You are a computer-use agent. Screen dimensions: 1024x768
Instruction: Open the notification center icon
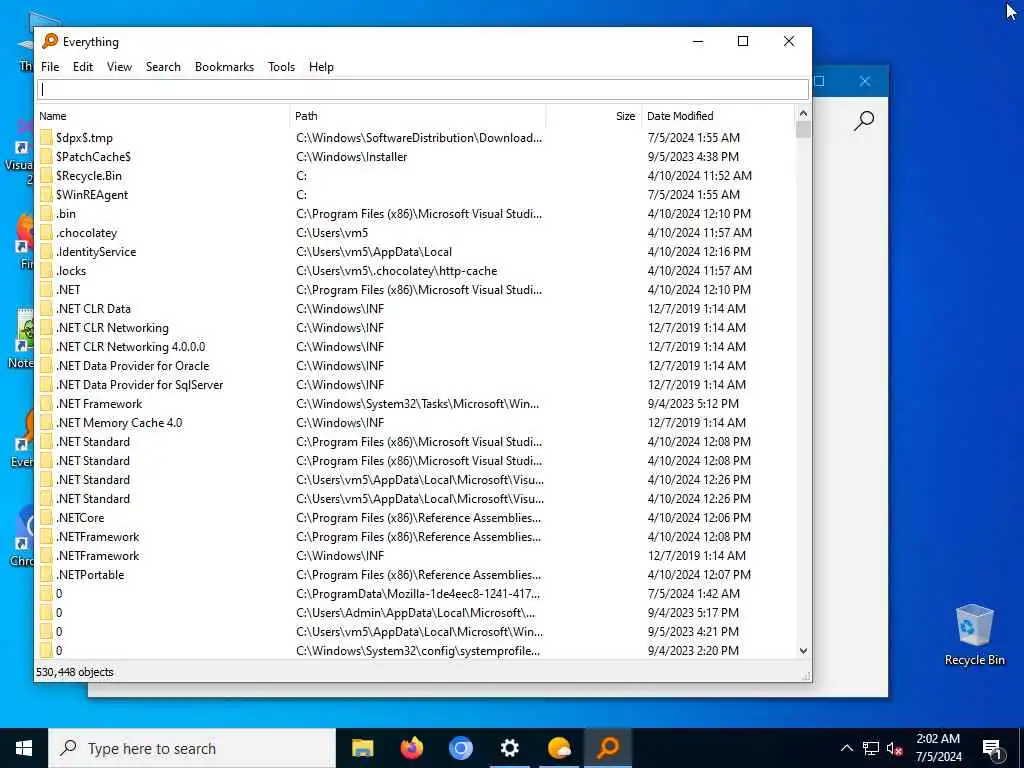pyautogui.click(x=992, y=749)
